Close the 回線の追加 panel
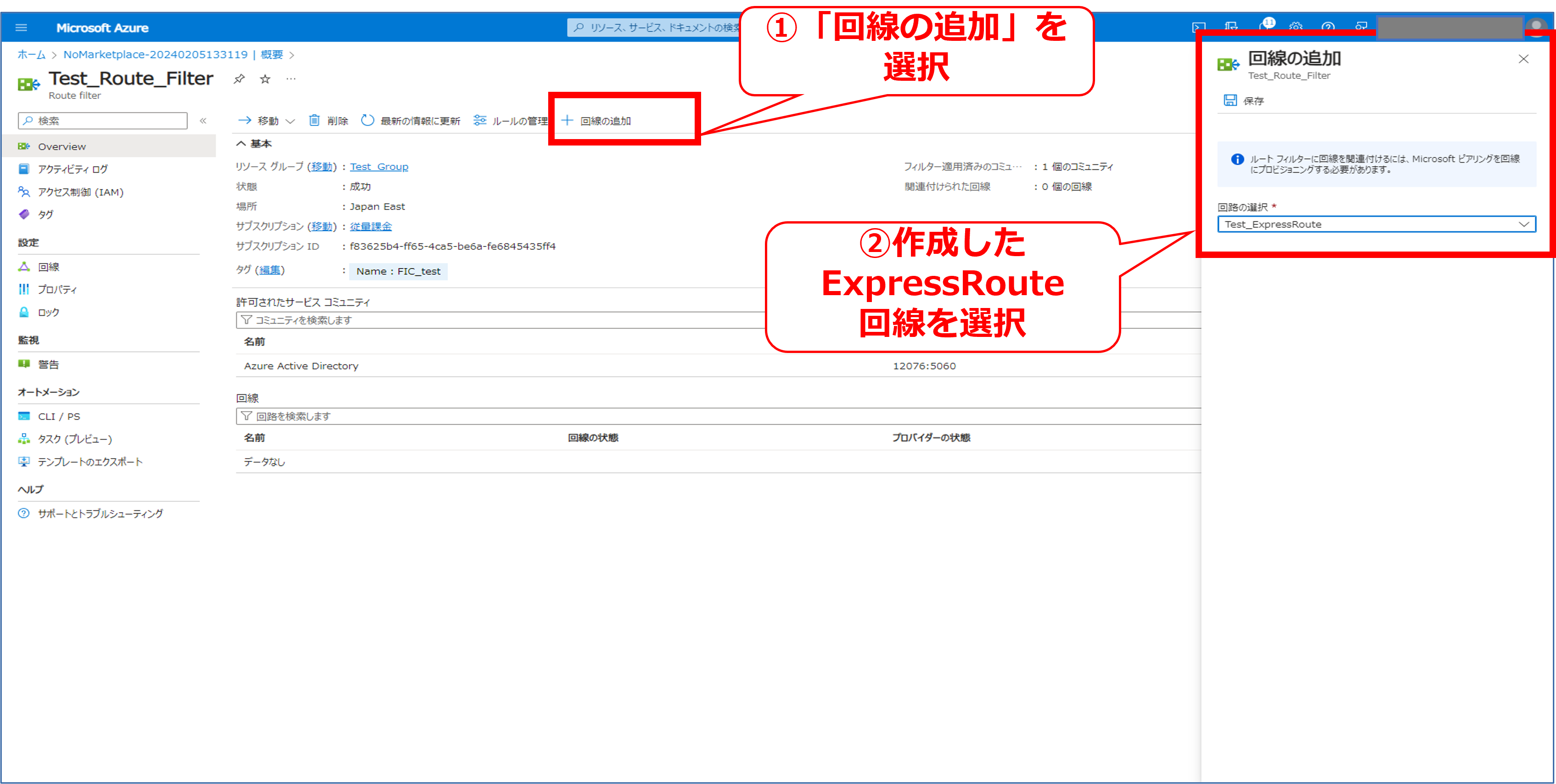This screenshot has width=1556, height=784. pos(1523,59)
